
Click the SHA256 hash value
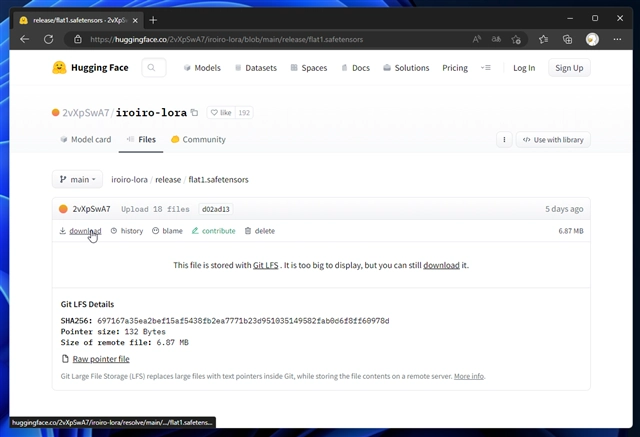[243, 321]
